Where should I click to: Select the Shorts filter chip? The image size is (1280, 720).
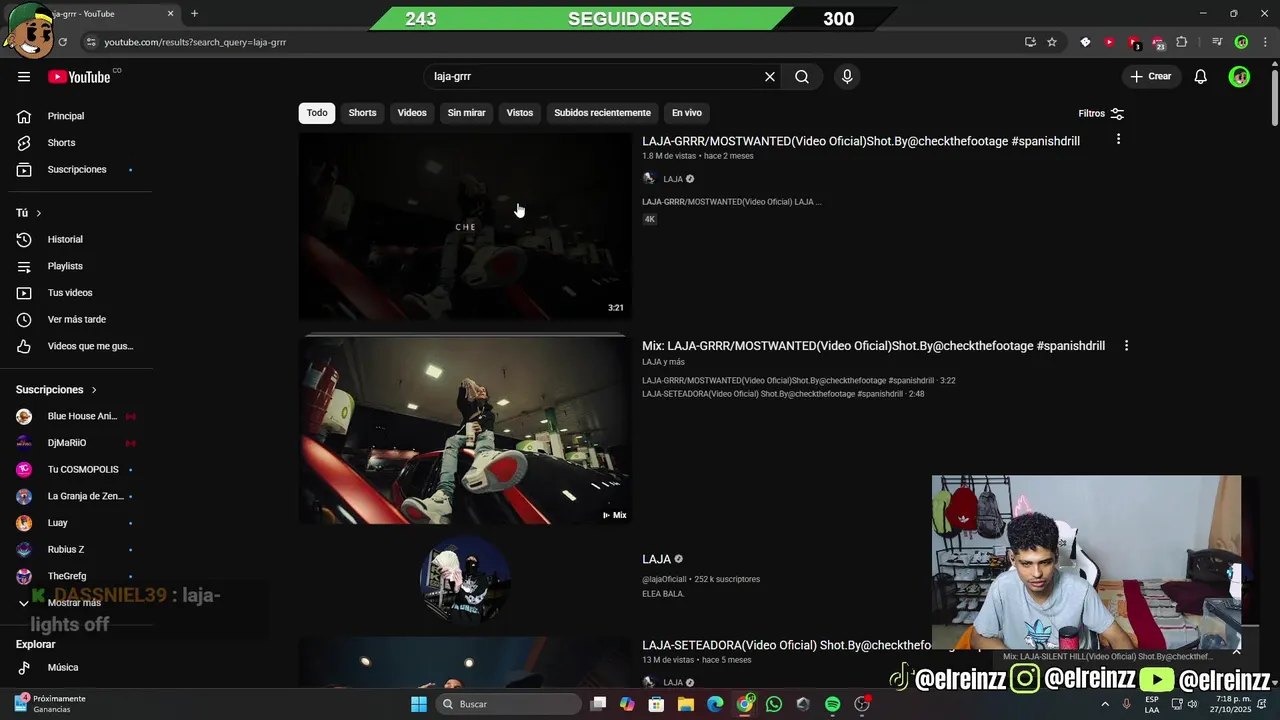tap(362, 113)
